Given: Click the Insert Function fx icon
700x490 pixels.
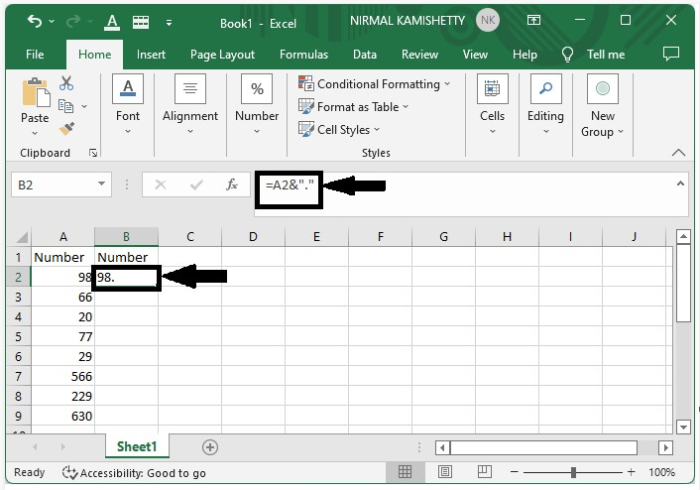Looking at the screenshot, I should [232, 185].
